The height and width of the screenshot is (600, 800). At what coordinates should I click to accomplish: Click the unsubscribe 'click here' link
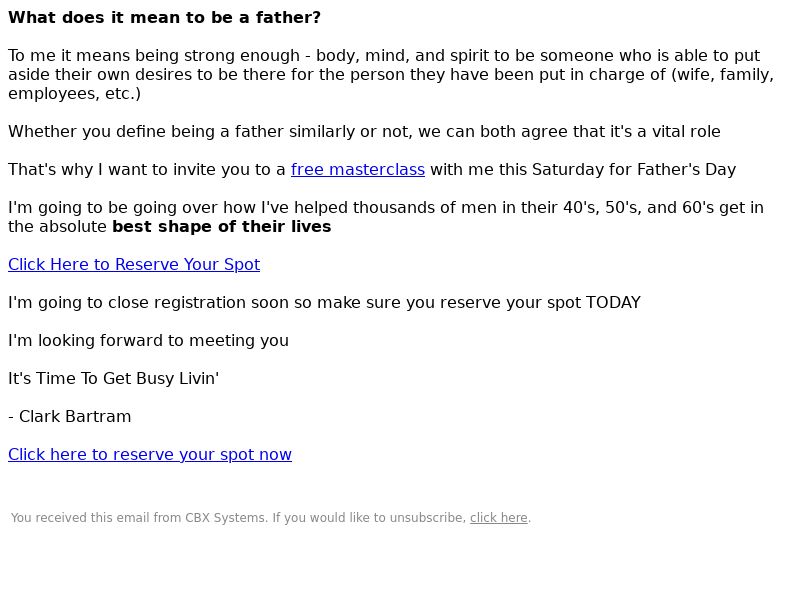[498, 517]
